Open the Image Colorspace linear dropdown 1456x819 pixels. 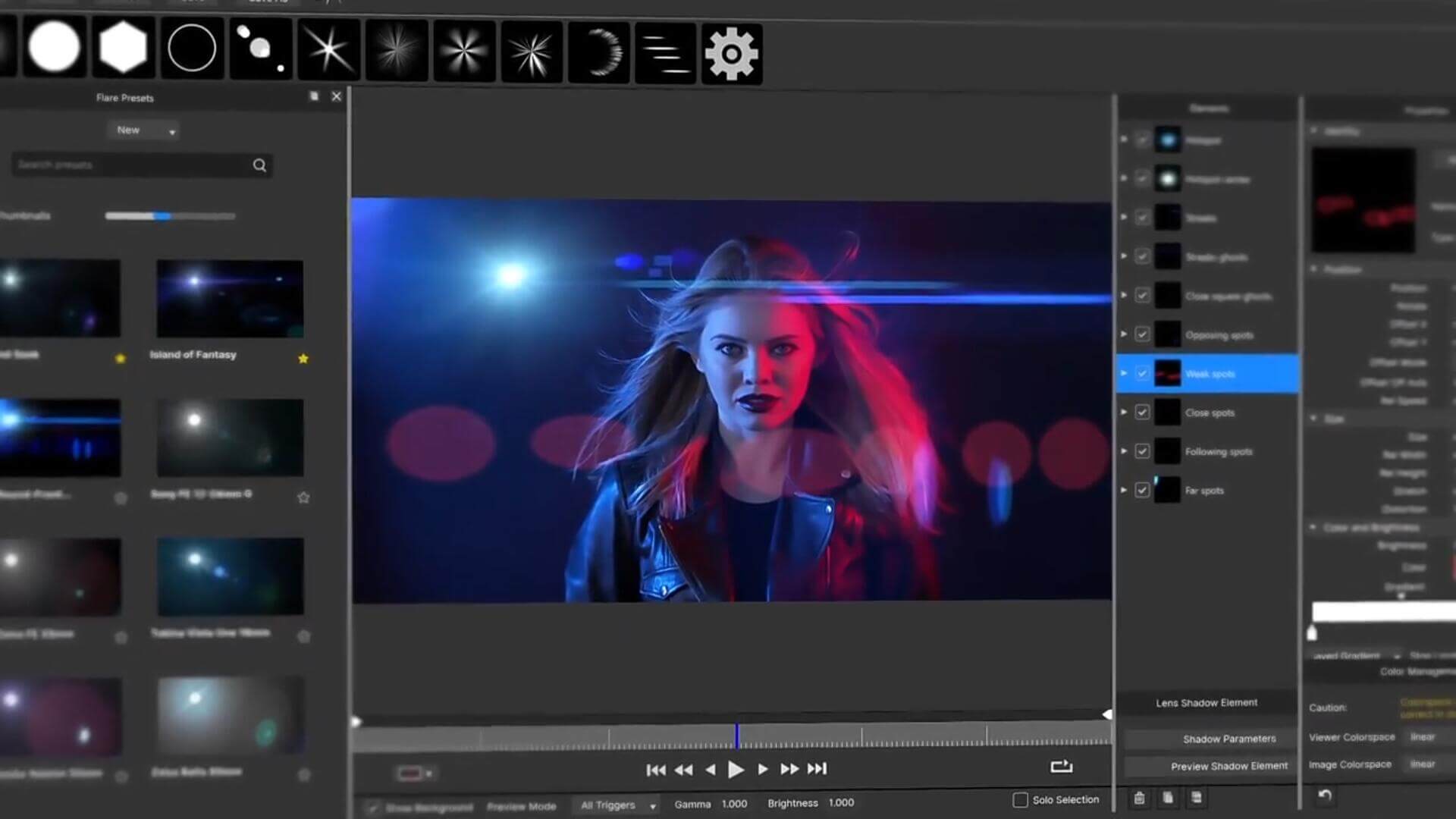pyautogui.click(x=1429, y=764)
